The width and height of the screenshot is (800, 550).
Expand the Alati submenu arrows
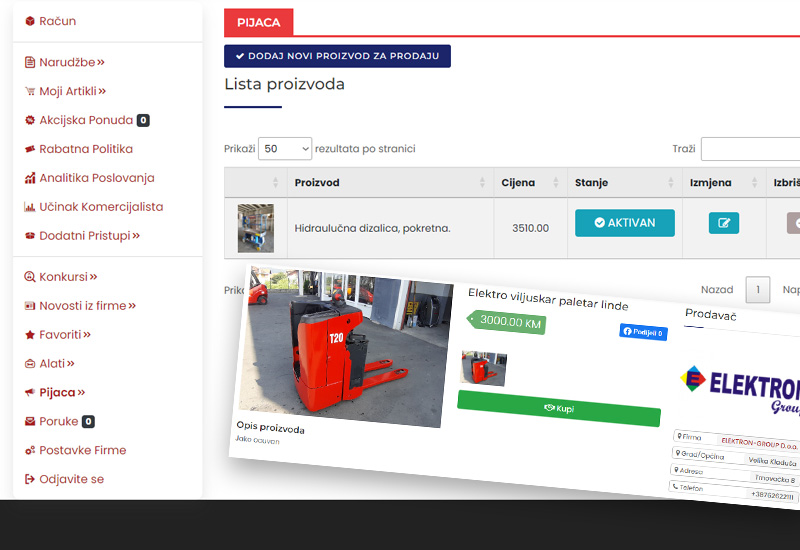pos(70,364)
